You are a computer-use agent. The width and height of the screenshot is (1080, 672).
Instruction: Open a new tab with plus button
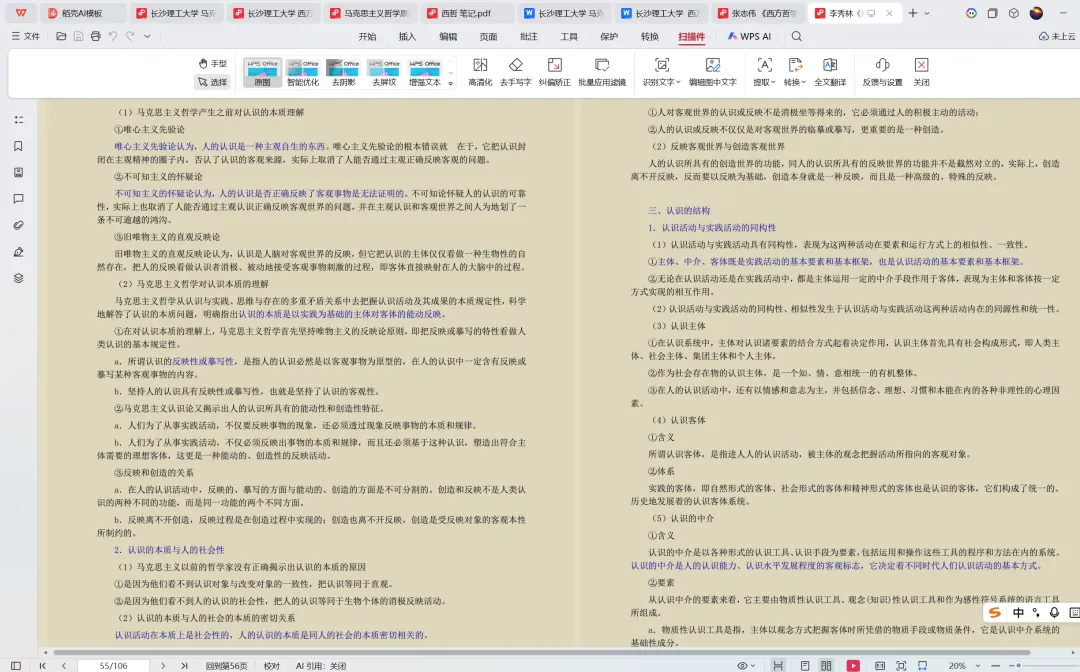coord(913,13)
